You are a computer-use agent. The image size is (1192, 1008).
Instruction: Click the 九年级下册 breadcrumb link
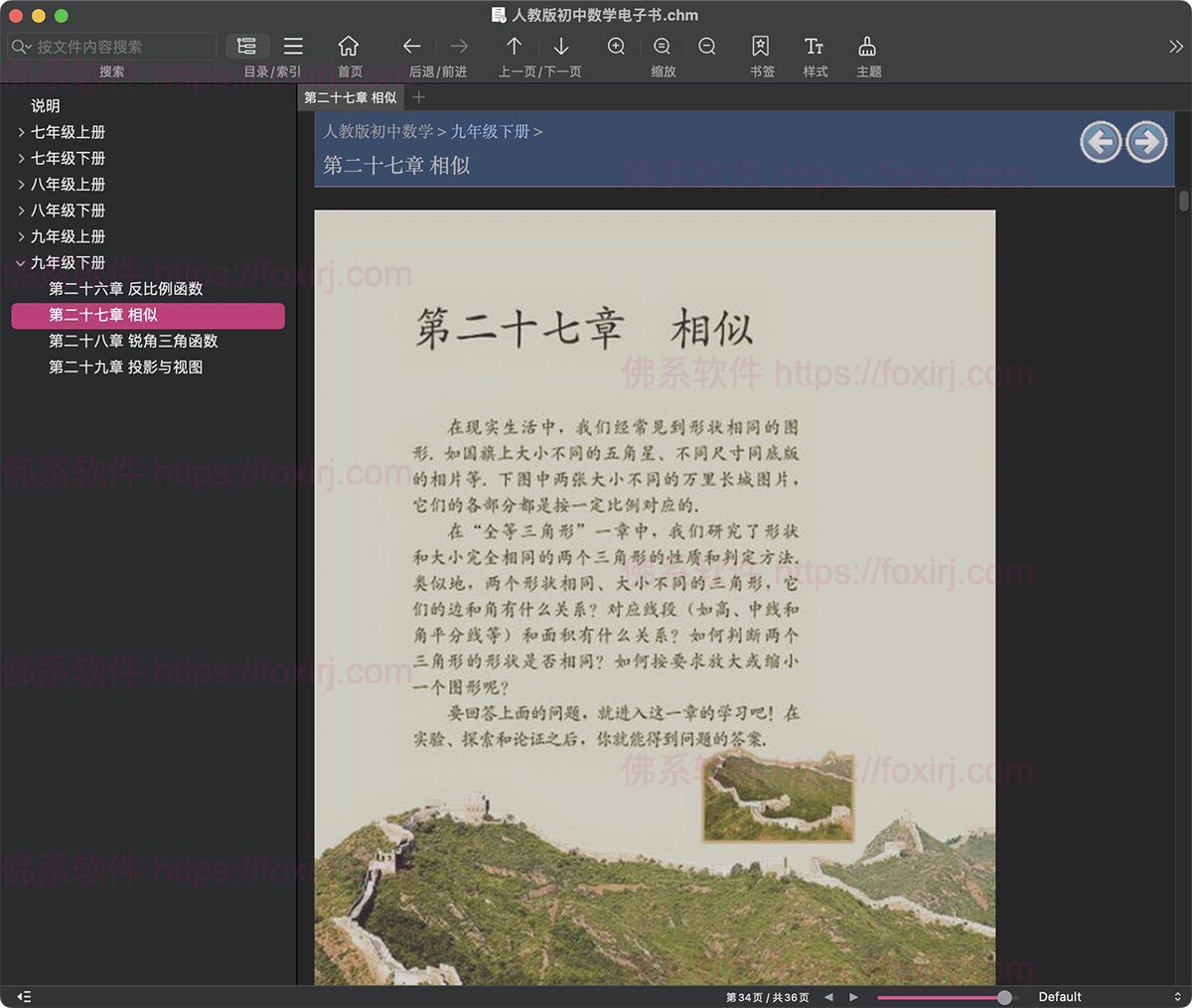[x=490, y=131]
